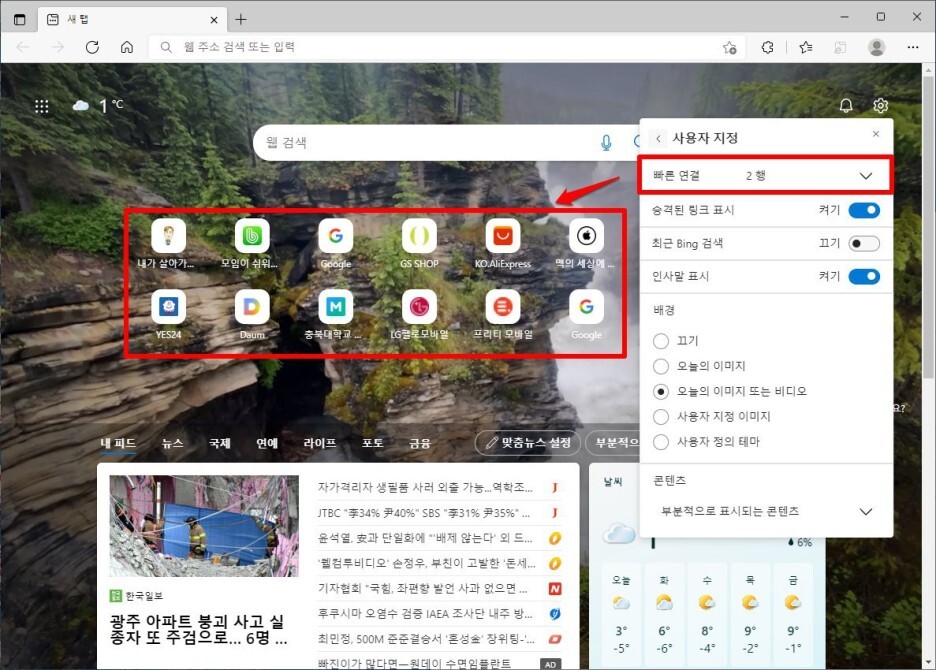This screenshot has height=670, width=936.
Task: Select 사용자 지정 이미지 option
Action: [x=661, y=416]
